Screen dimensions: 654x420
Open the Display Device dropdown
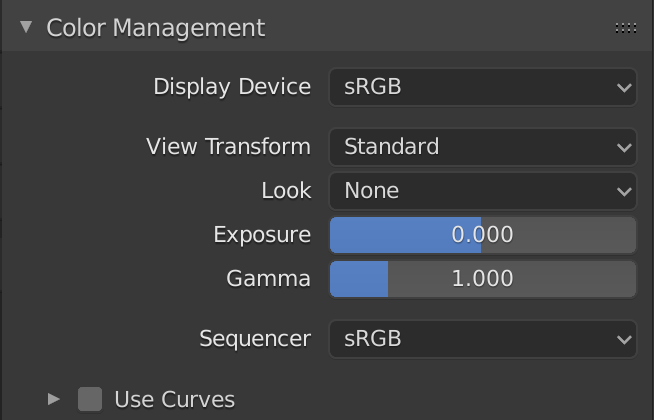tap(470, 87)
